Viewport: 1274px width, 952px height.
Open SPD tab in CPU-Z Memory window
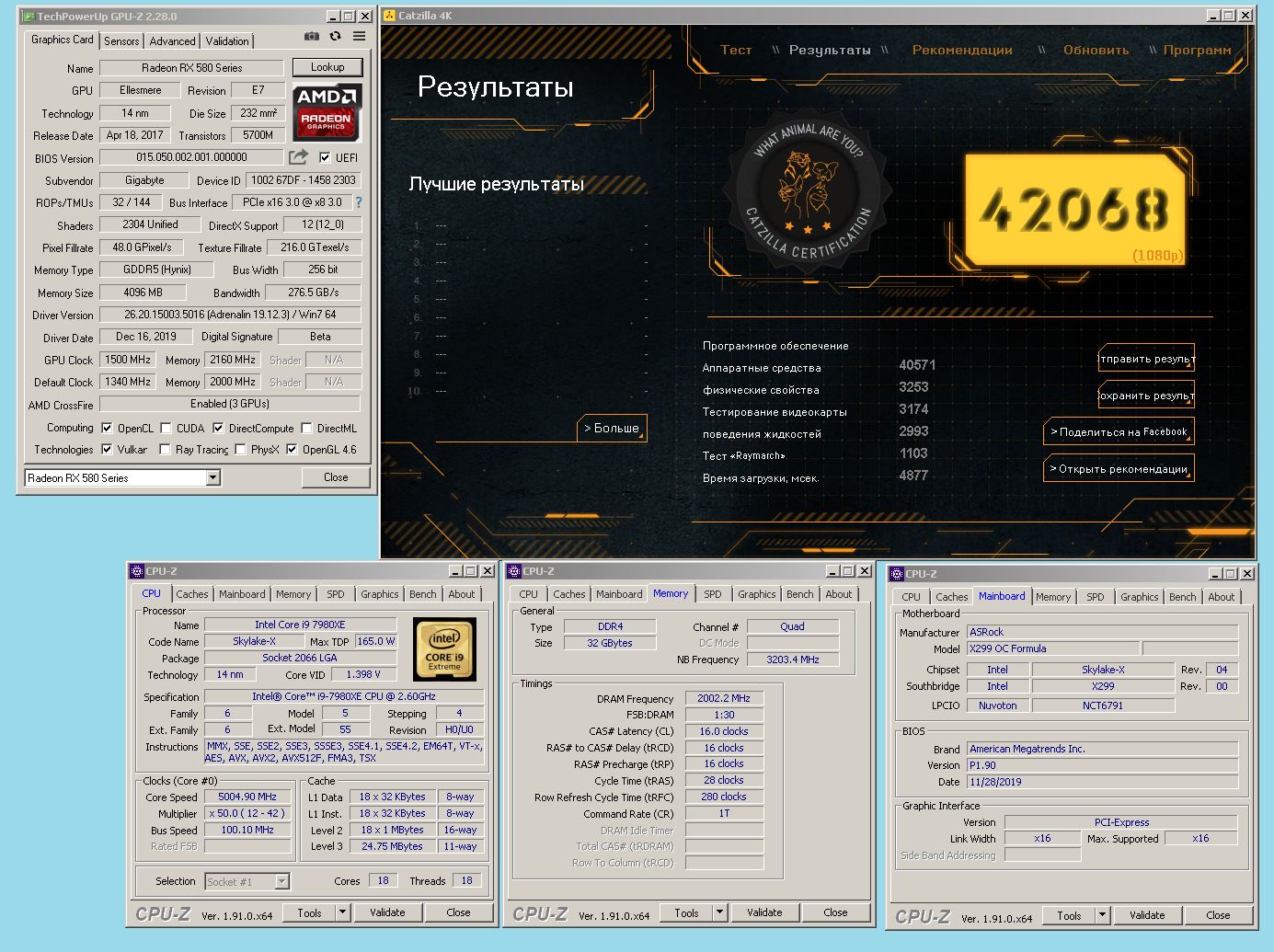coord(713,594)
